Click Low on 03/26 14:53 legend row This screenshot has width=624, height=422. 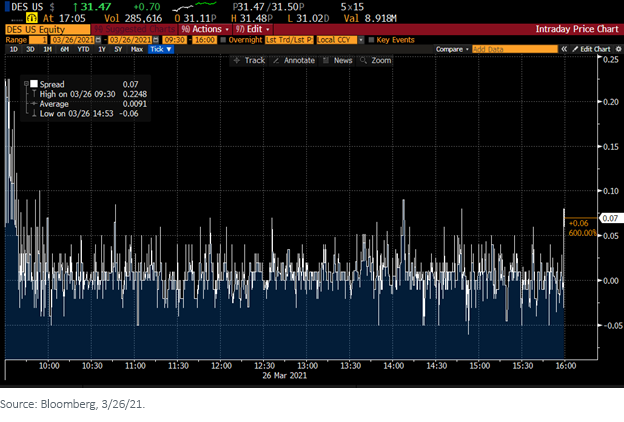point(86,113)
